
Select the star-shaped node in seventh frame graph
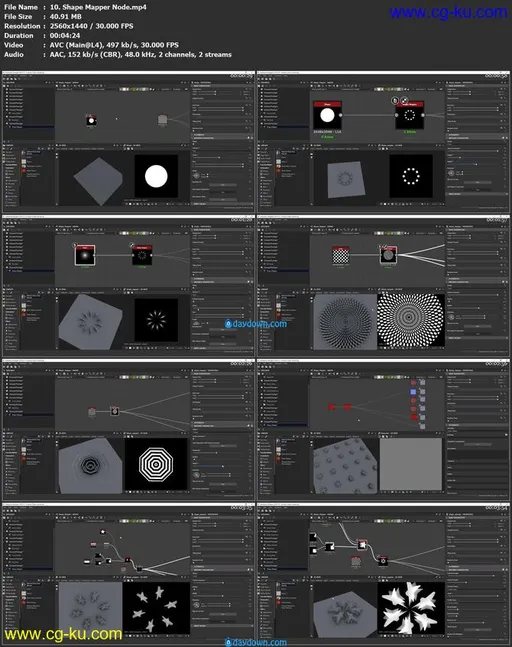[x=103, y=531]
